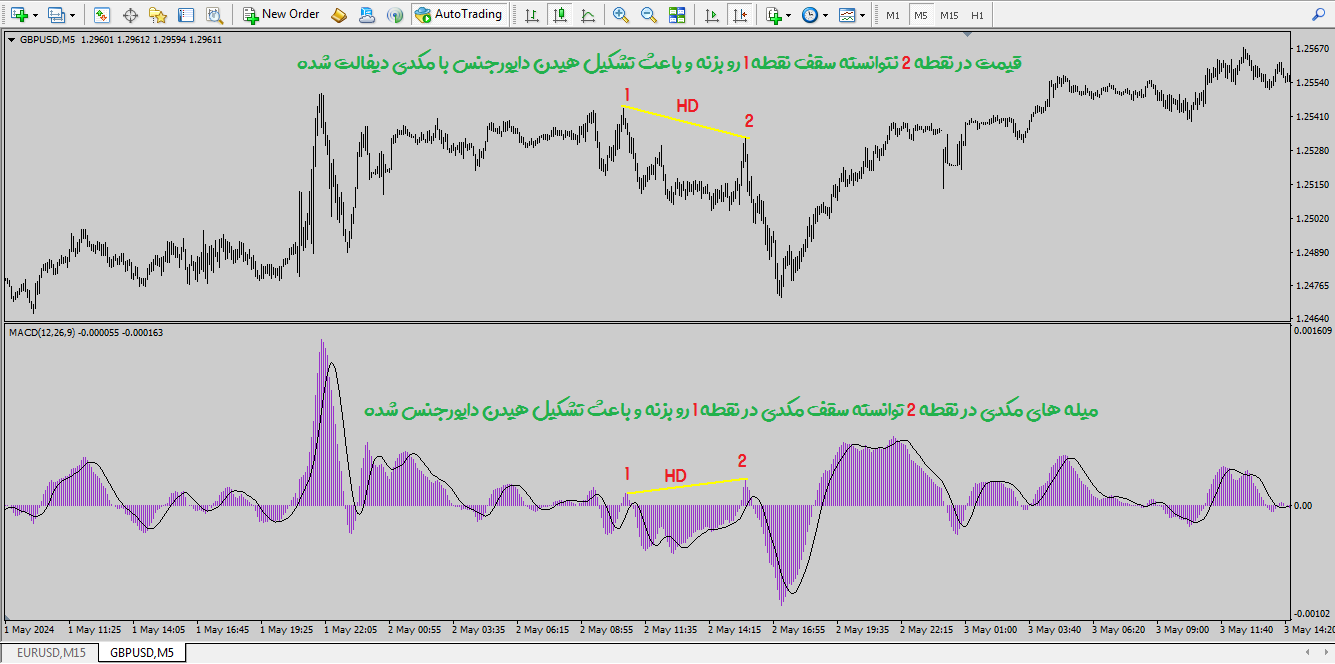Select the M15 timeframe
This screenshot has height=664, width=1335.
tap(948, 15)
